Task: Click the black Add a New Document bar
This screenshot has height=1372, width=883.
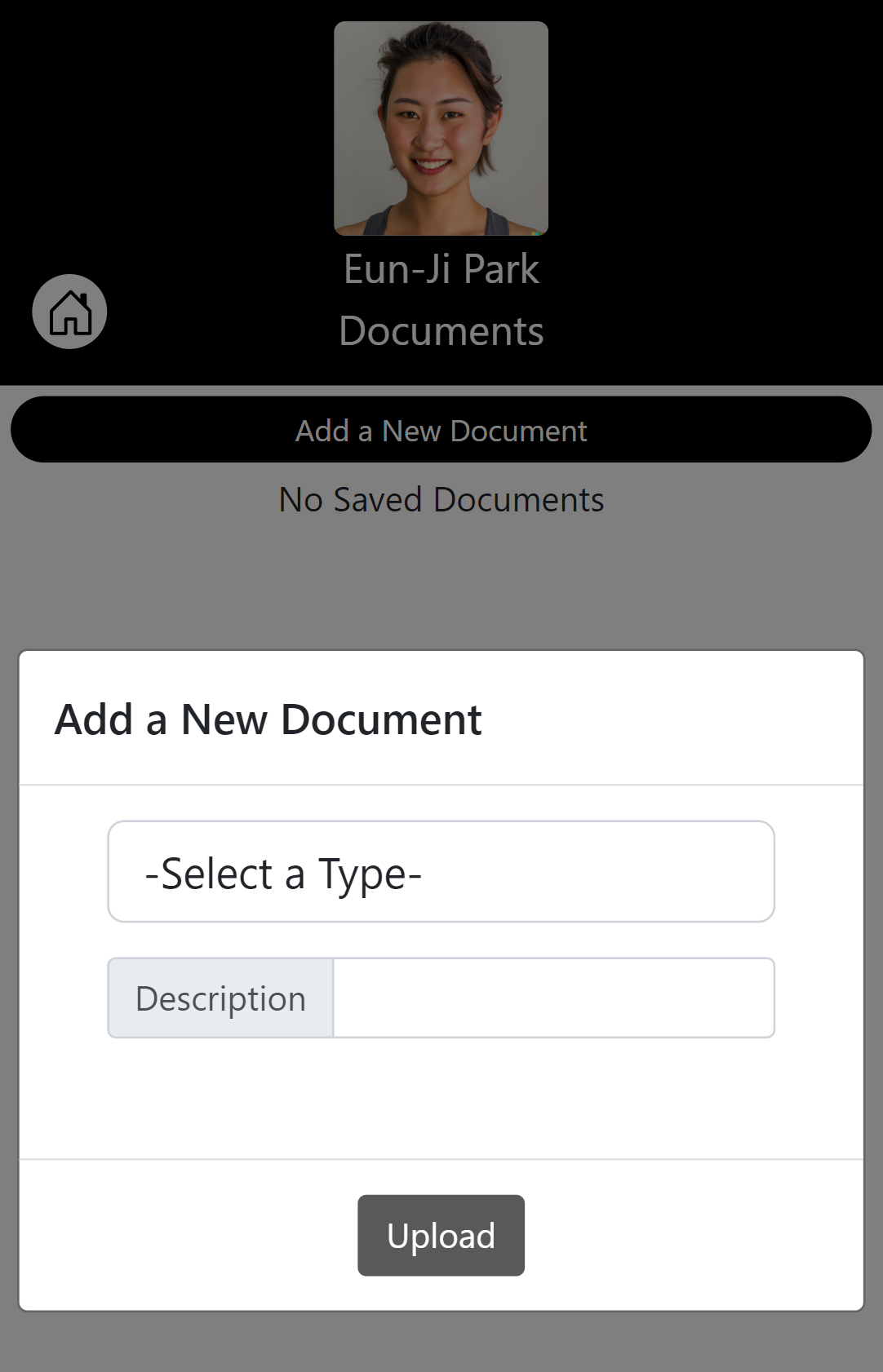Action: click(441, 430)
